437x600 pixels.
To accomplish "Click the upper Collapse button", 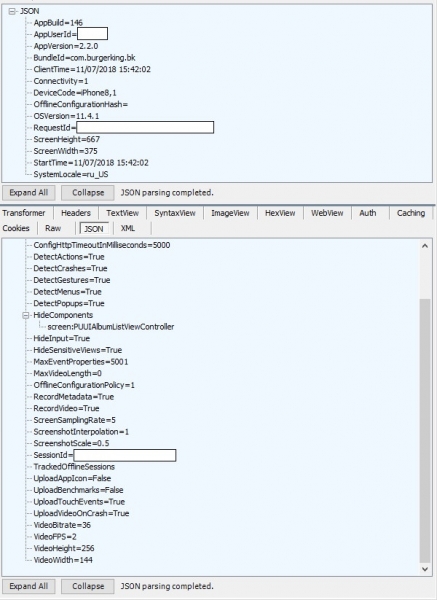I will (88, 192).
